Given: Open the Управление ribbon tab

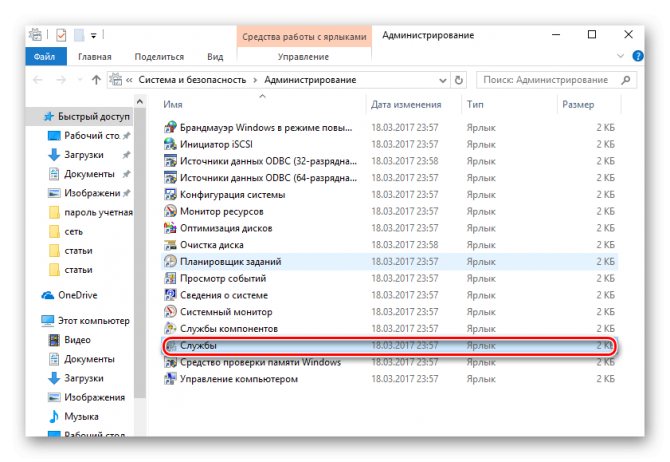Looking at the screenshot, I should [x=303, y=56].
